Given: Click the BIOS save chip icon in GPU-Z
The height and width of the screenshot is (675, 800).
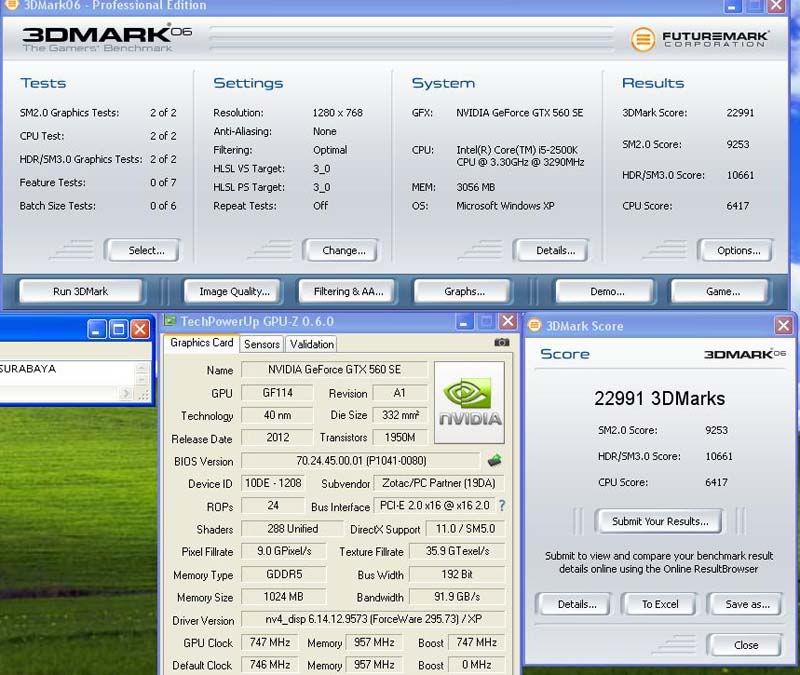Looking at the screenshot, I should click(x=494, y=460).
